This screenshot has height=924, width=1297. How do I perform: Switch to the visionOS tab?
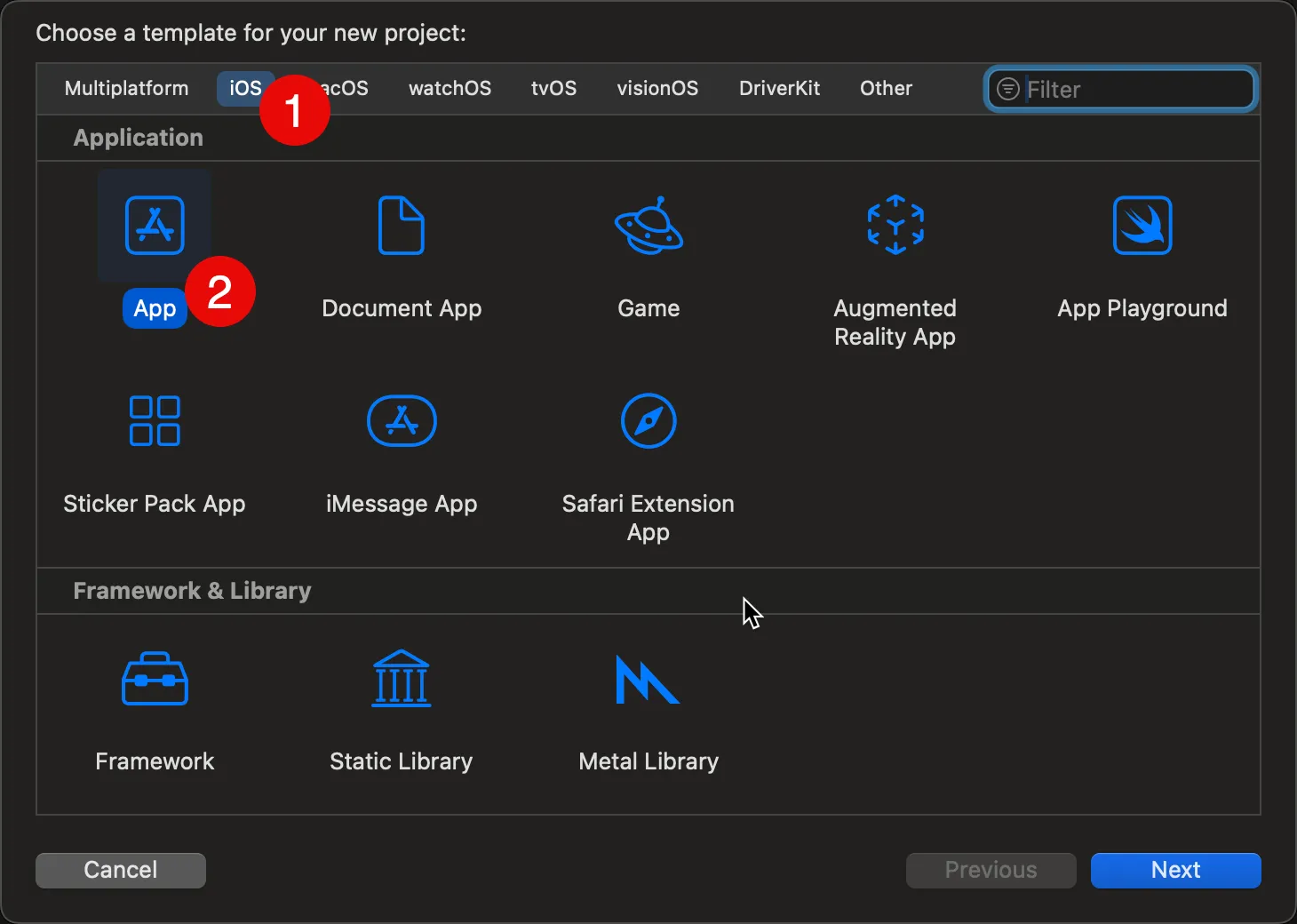coord(657,89)
